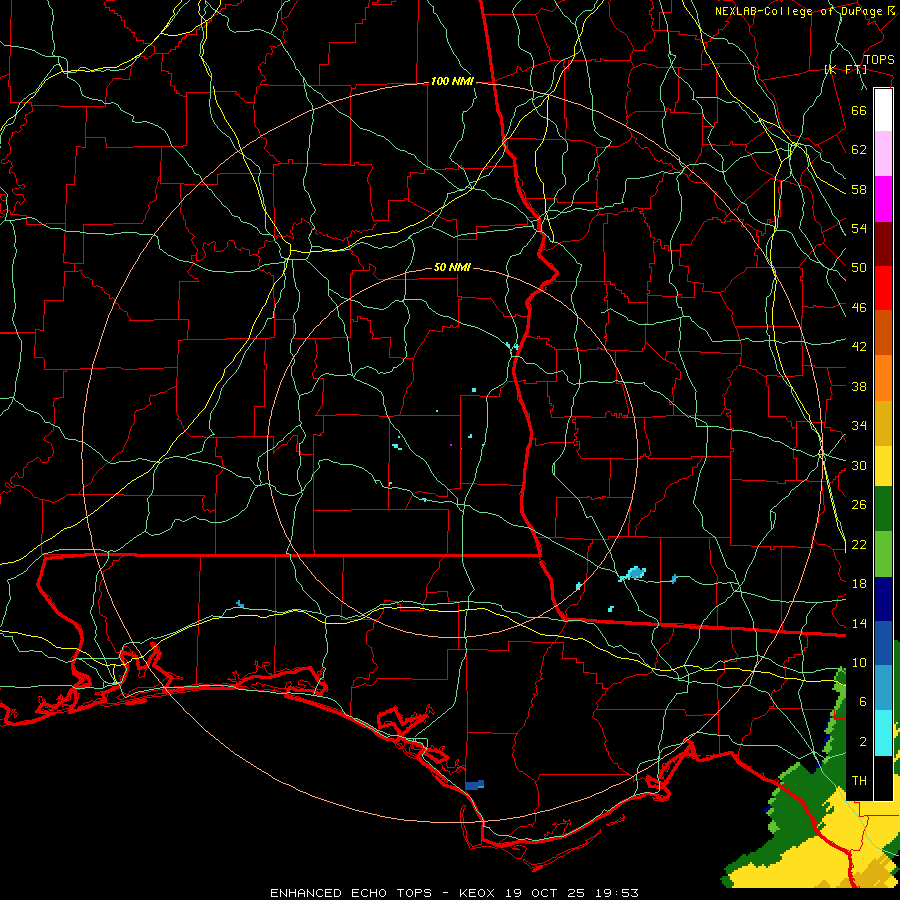Click the legend value 2
The height and width of the screenshot is (900, 900).
click(x=862, y=741)
